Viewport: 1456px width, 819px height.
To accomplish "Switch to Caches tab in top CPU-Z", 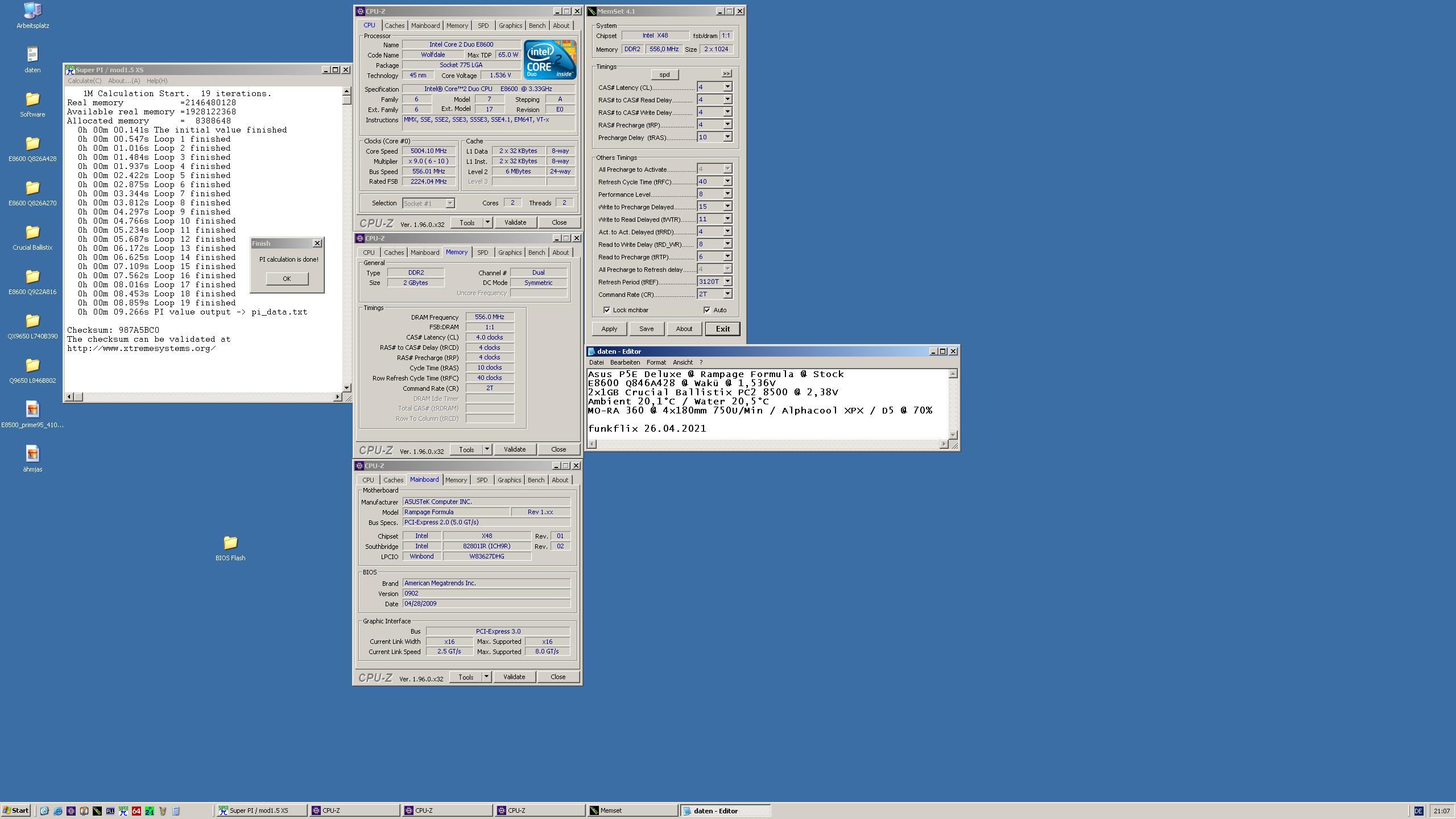I will 394,26.
